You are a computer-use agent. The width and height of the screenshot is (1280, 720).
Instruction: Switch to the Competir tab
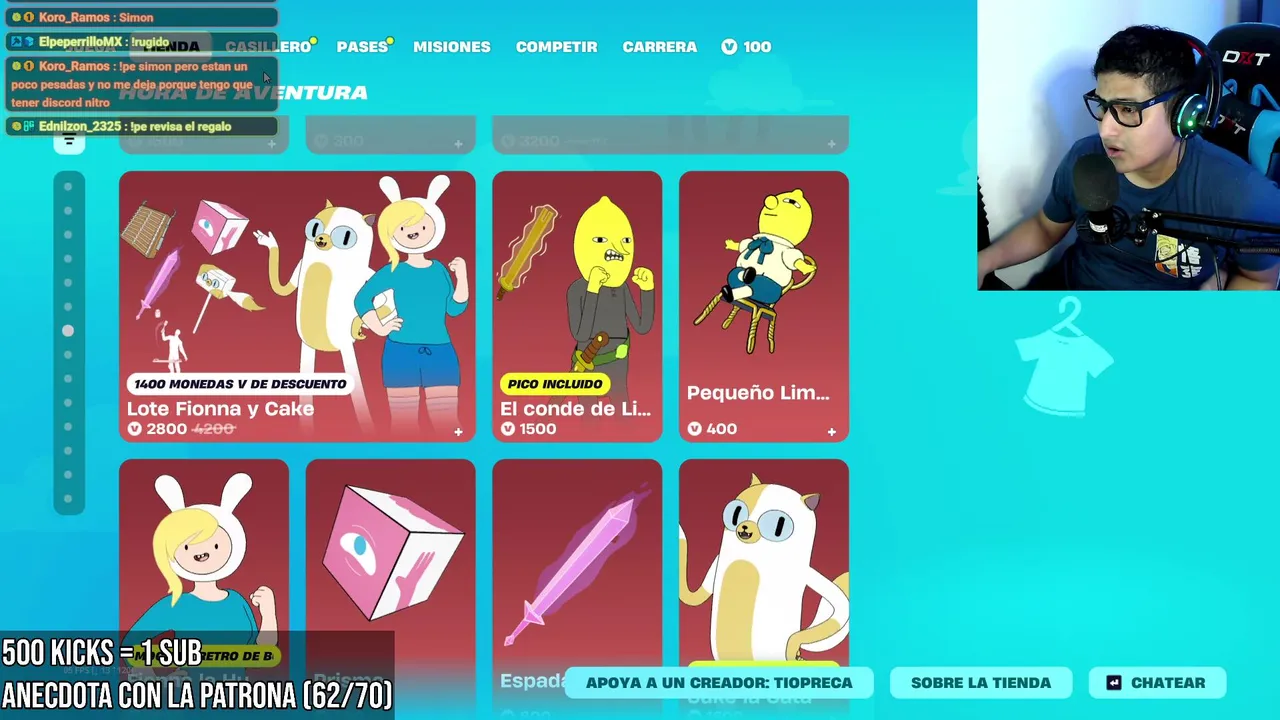[556, 46]
